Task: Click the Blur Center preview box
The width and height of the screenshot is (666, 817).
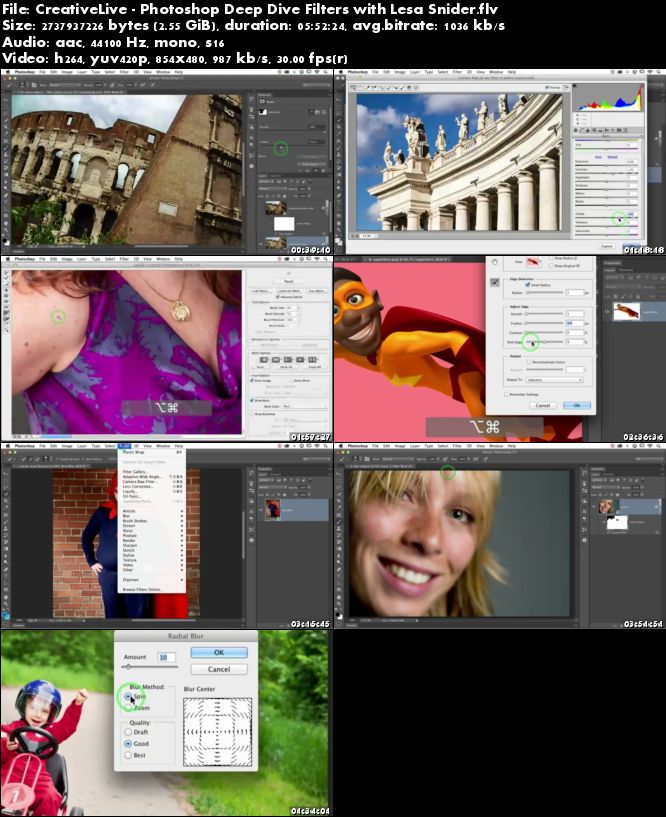Action: tap(218, 732)
